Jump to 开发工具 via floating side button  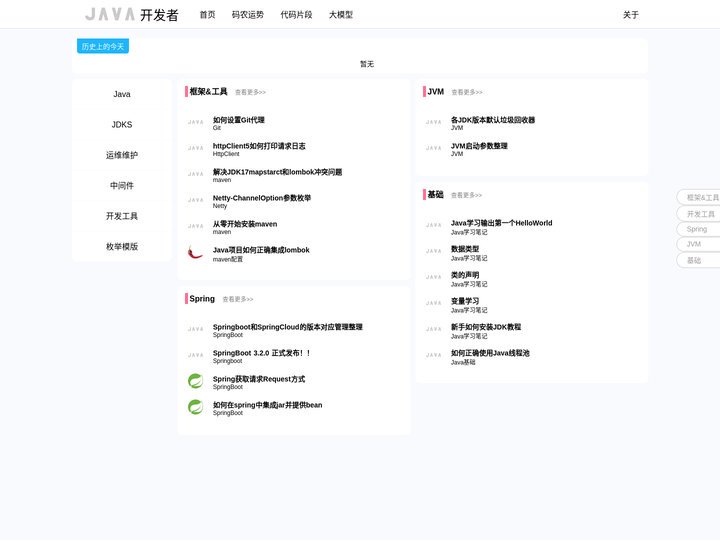tap(698, 214)
